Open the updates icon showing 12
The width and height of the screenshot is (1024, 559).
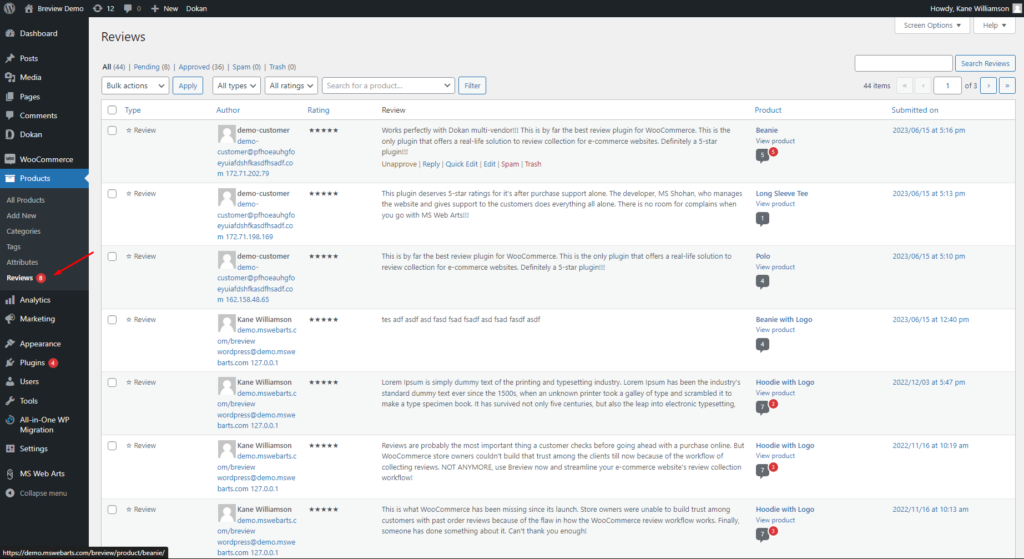pos(98,8)
